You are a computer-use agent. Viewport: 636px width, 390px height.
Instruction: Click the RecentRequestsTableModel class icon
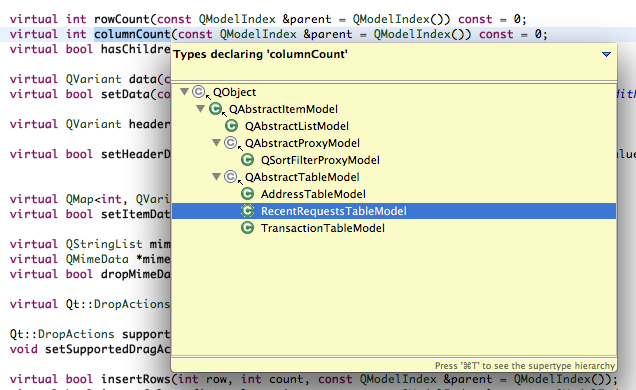pos(247,211)
